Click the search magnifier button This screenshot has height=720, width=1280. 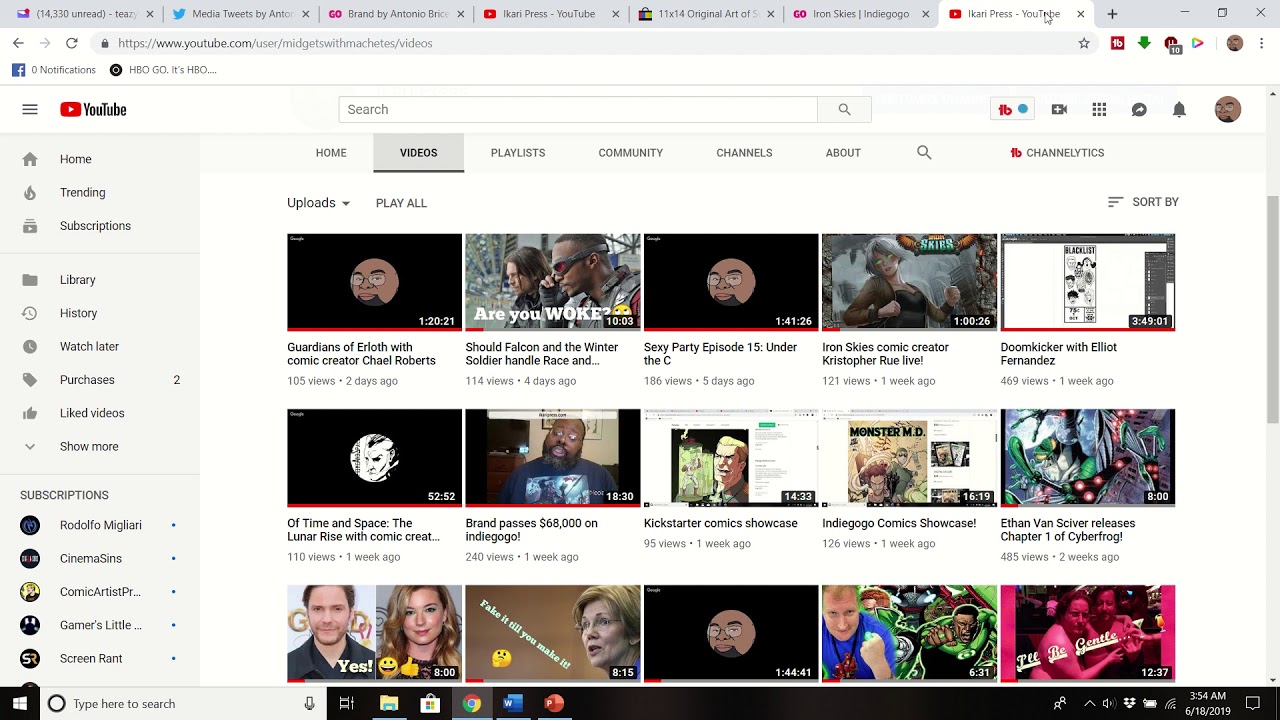point(844,110)
